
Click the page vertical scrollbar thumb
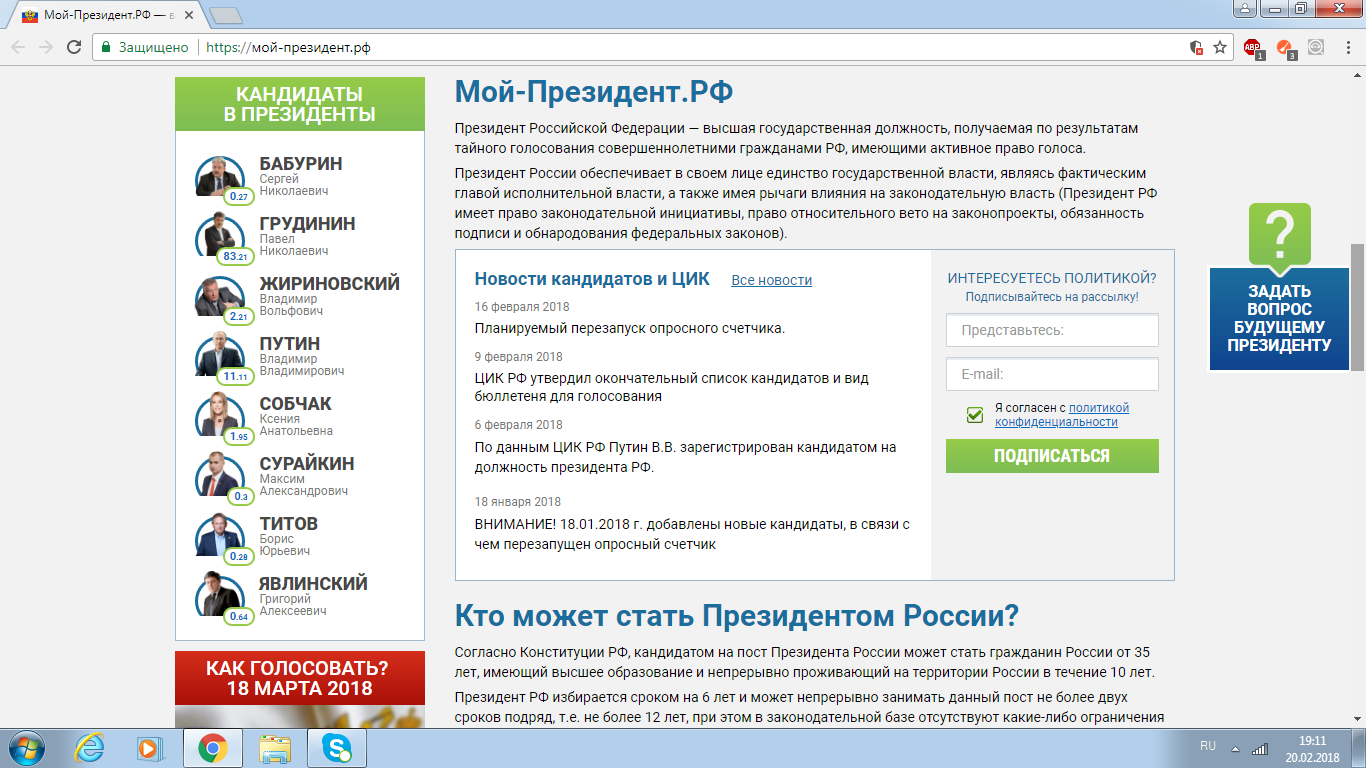tap(1357, 305)
